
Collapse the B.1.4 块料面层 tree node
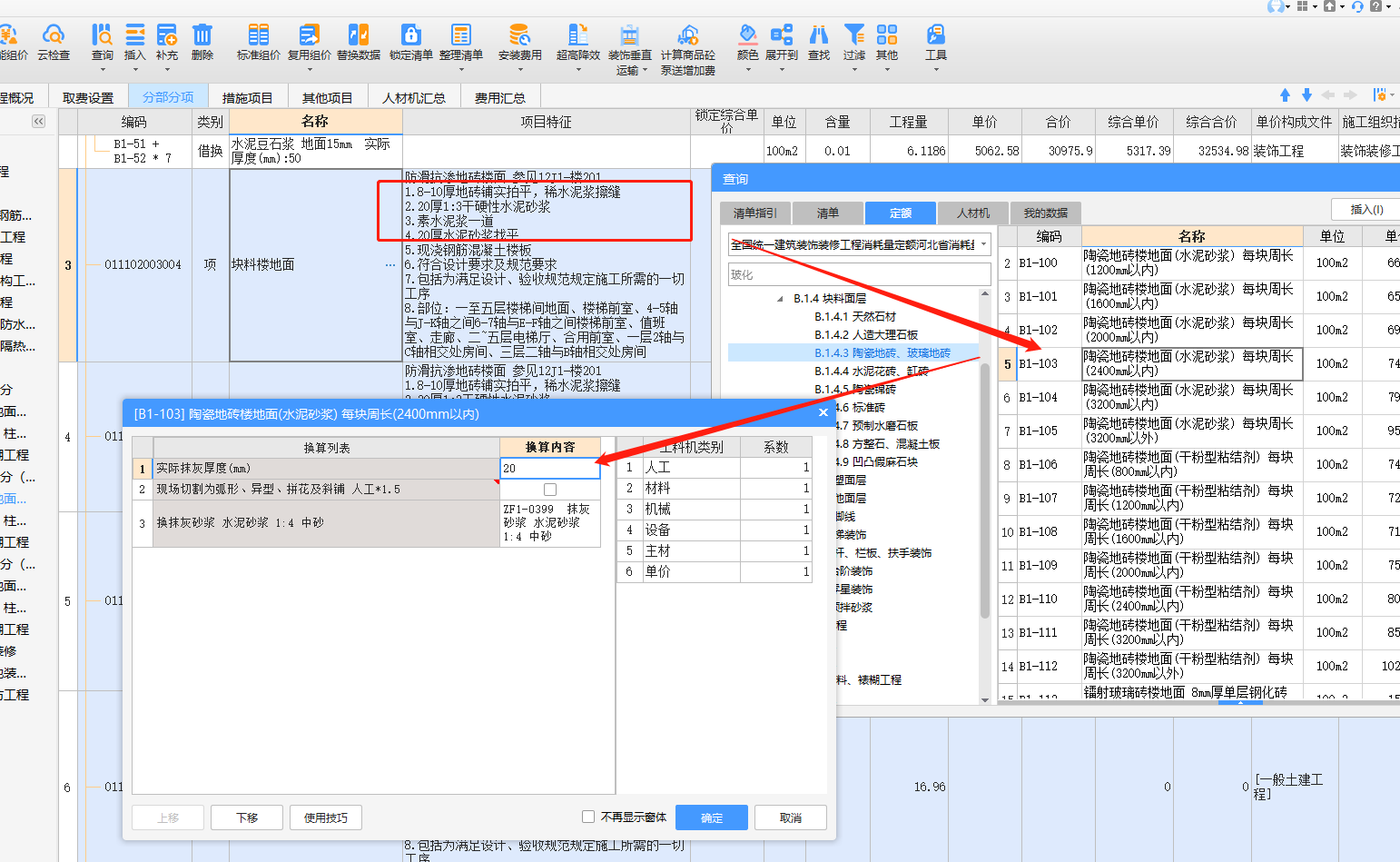[x=780, y=299]
